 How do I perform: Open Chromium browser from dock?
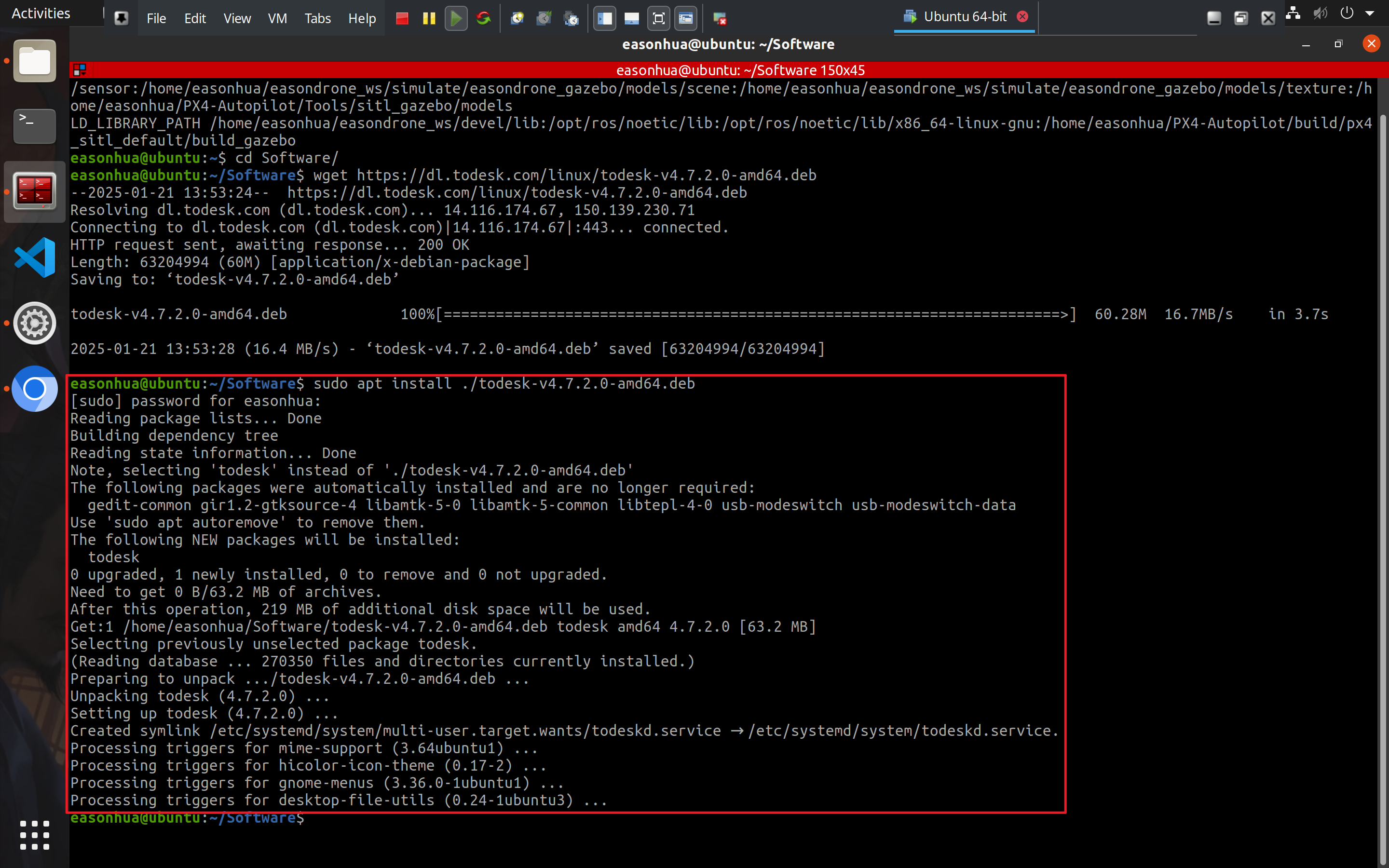(x=34, y=389)
